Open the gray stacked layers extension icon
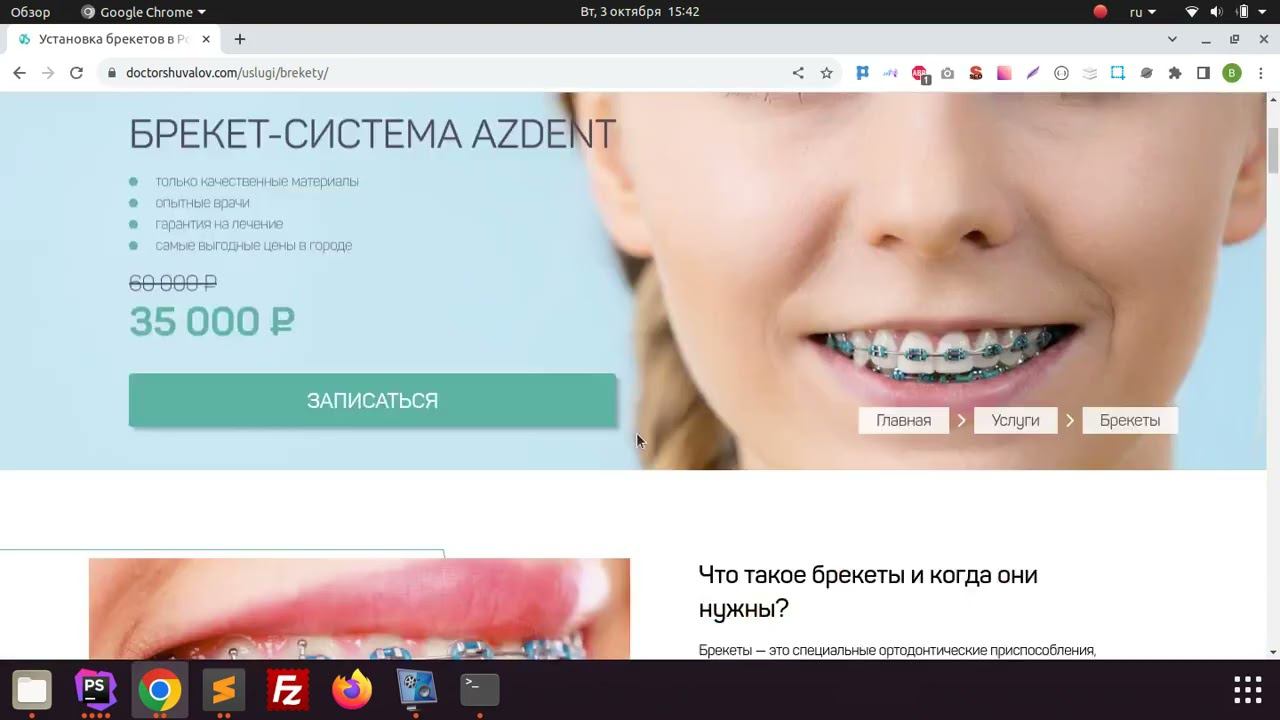The image size is (1280, 720). coord(1090,73)
